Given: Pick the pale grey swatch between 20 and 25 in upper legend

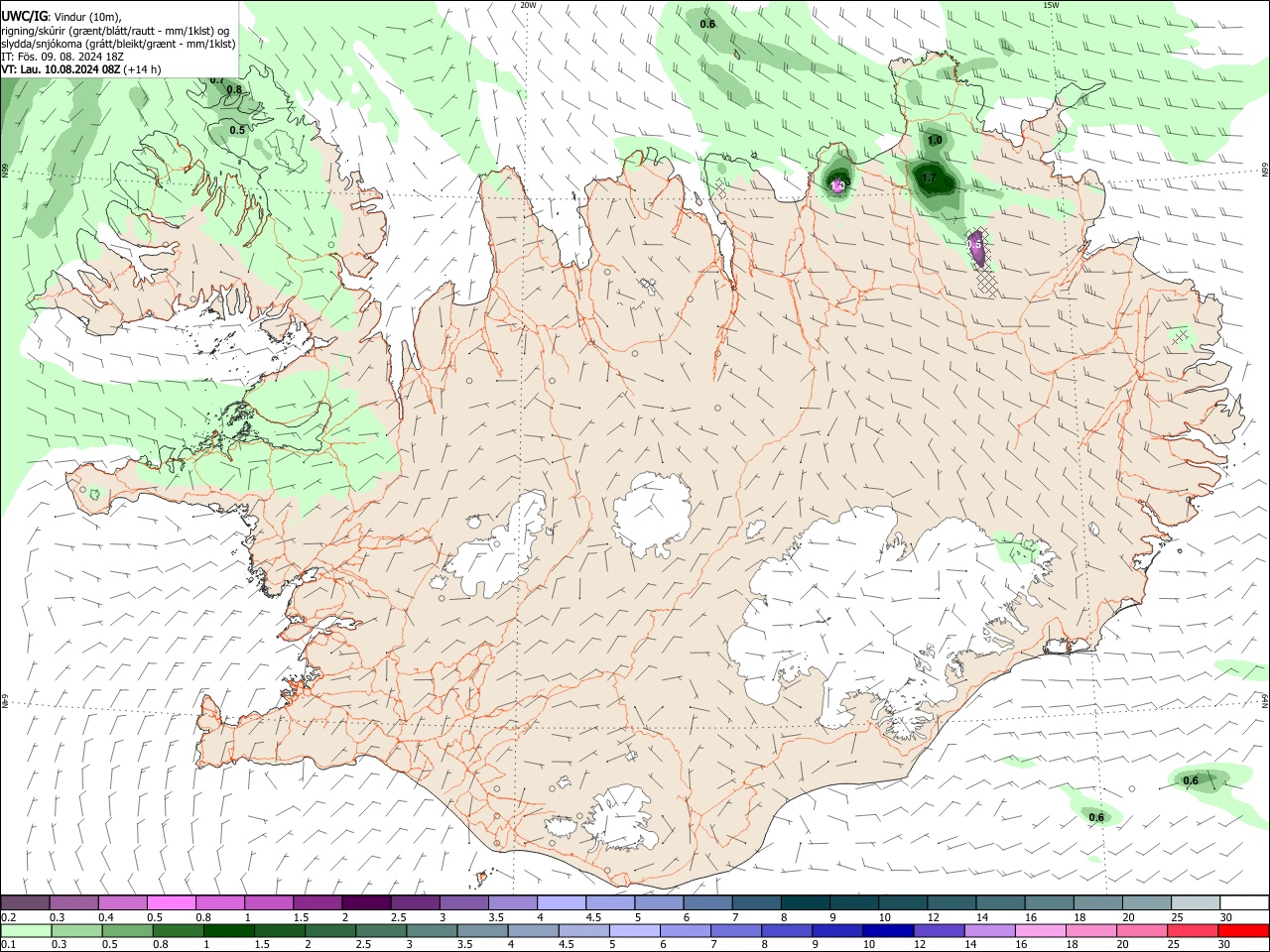Looking at the screenshot, I should 1146,903.
